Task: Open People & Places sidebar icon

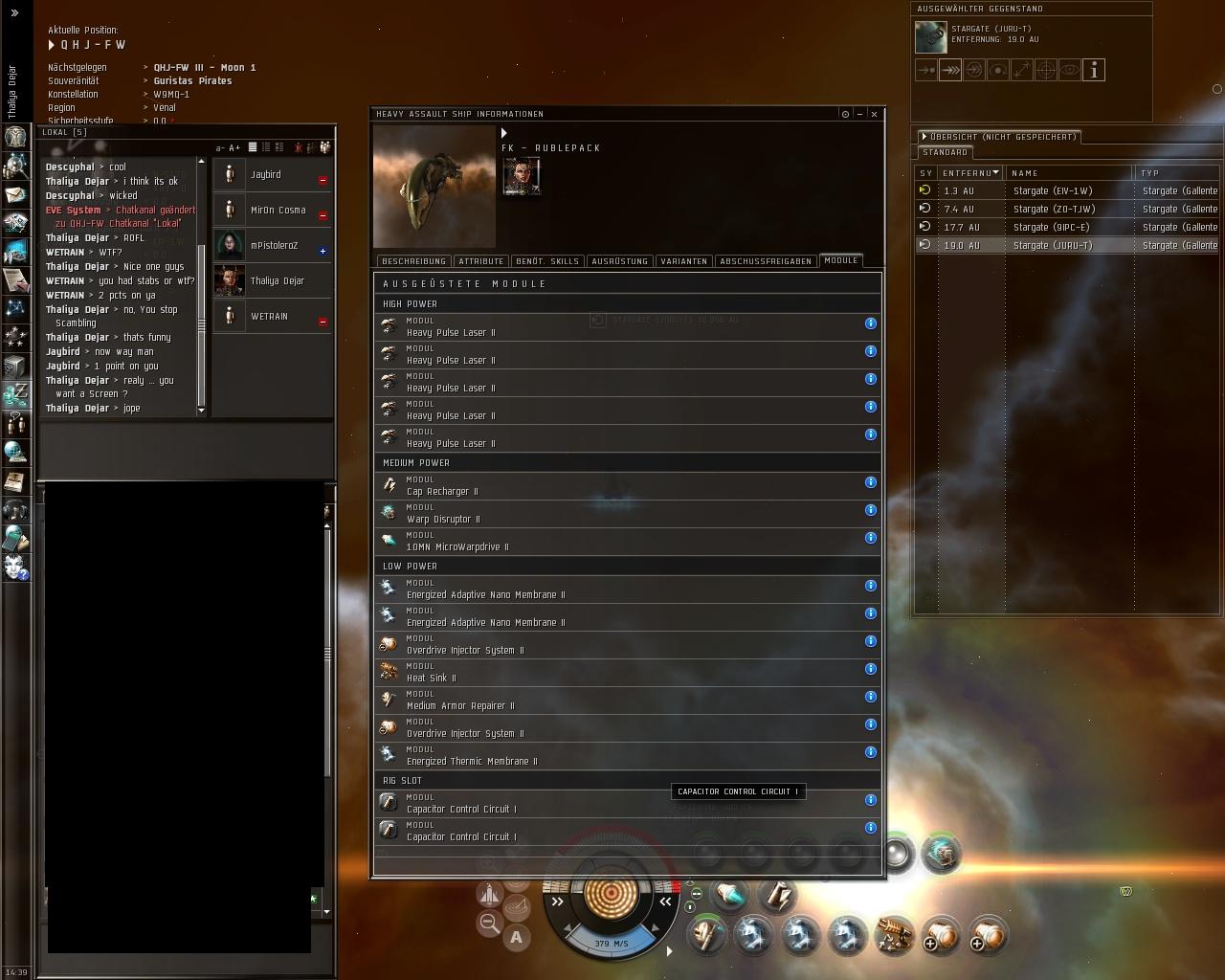Action: tap(15, 166)
